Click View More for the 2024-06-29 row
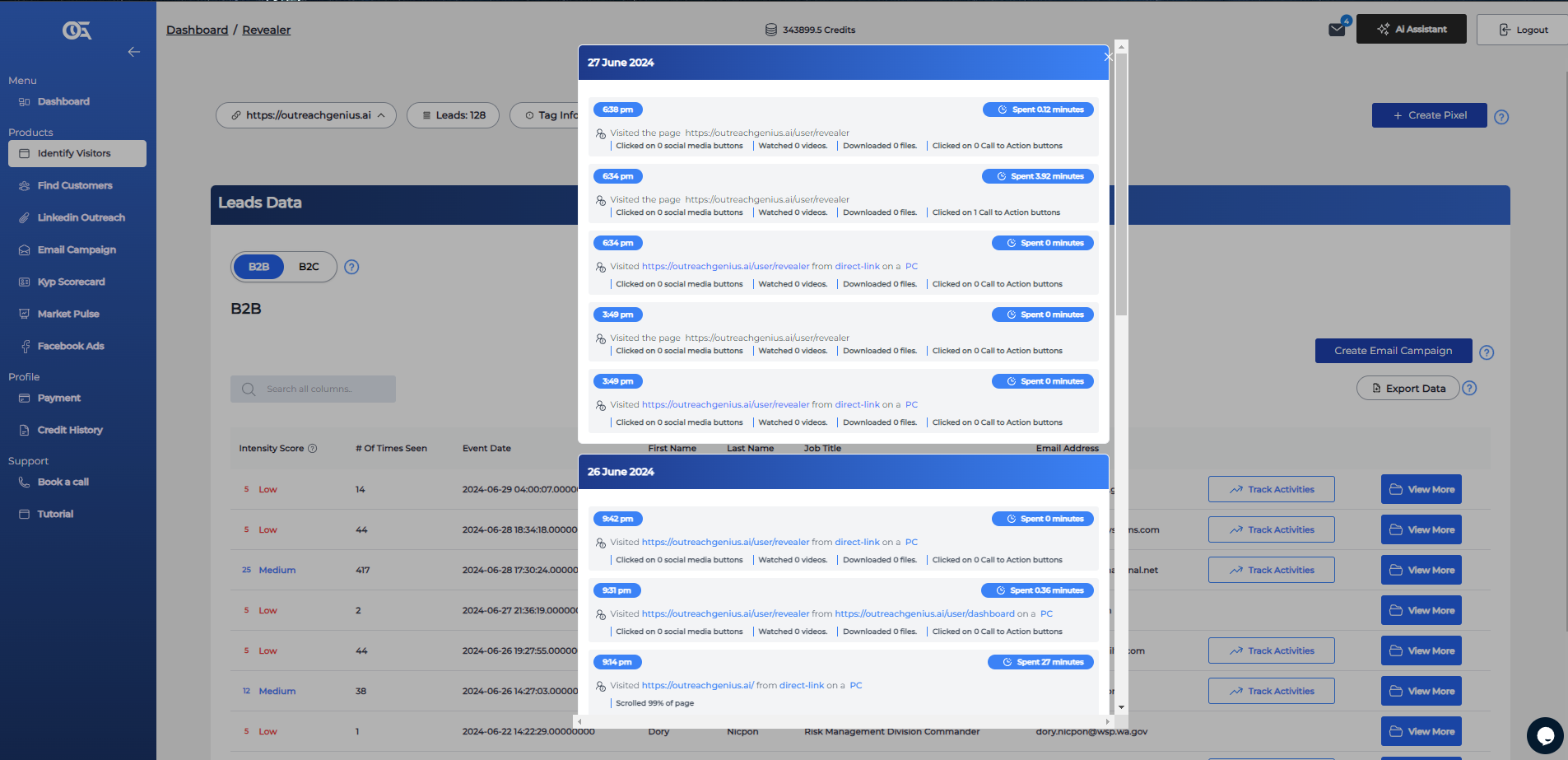This screenshot has height=760, width=1568. click(1421, 489)
